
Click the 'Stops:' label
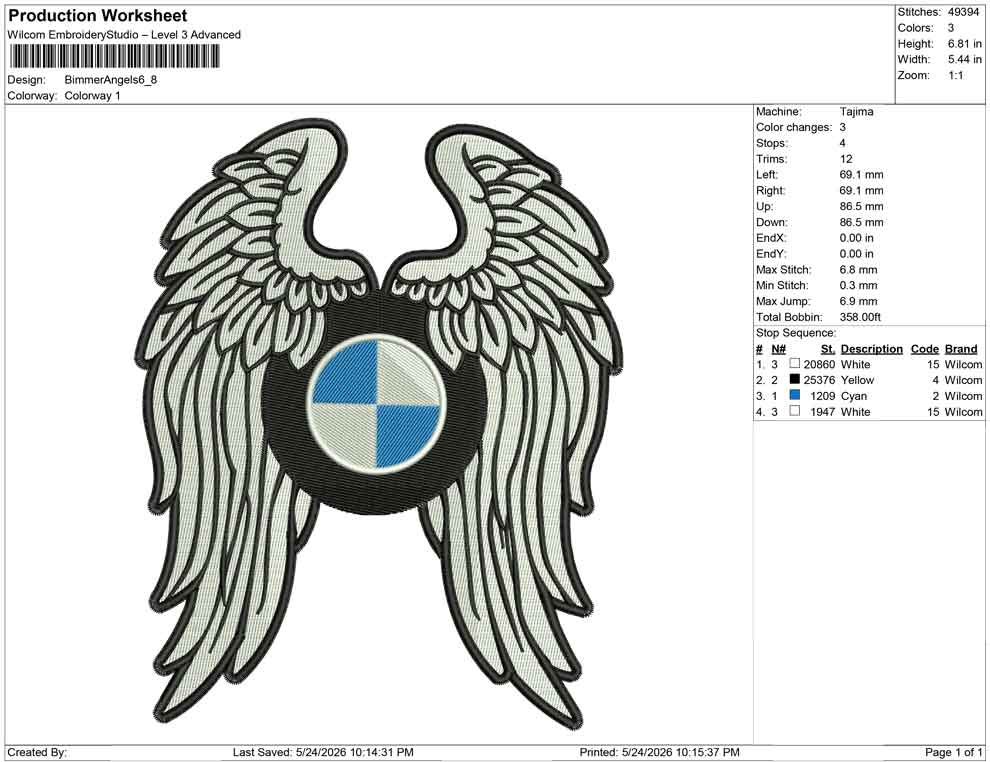[772, 143]
